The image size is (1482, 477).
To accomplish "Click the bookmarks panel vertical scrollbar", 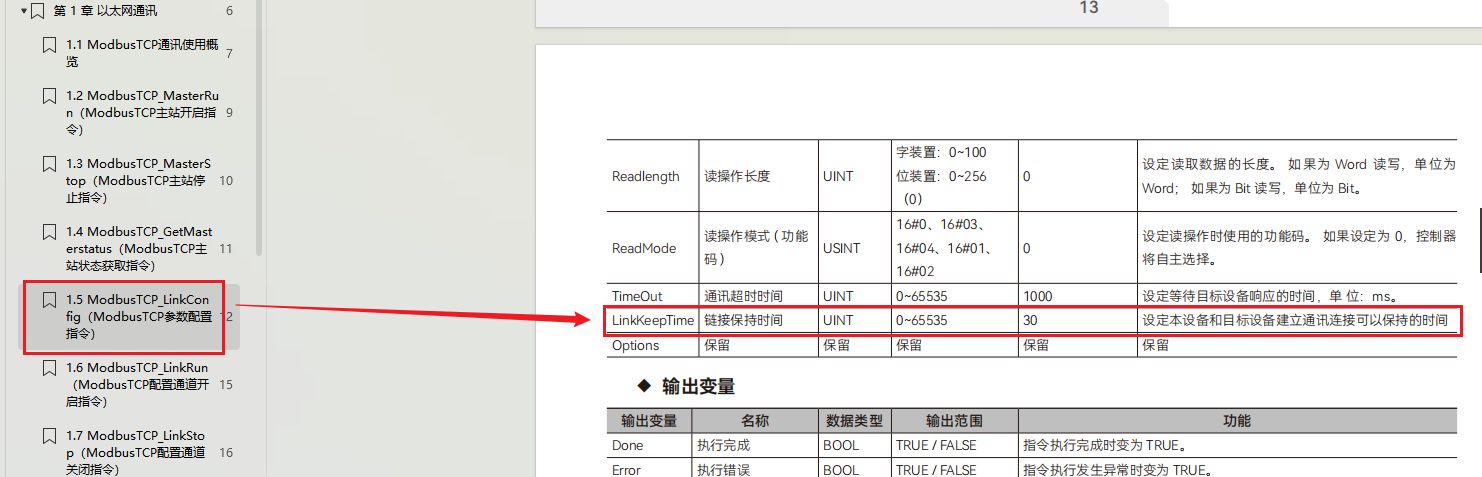I will pos(260,130).
